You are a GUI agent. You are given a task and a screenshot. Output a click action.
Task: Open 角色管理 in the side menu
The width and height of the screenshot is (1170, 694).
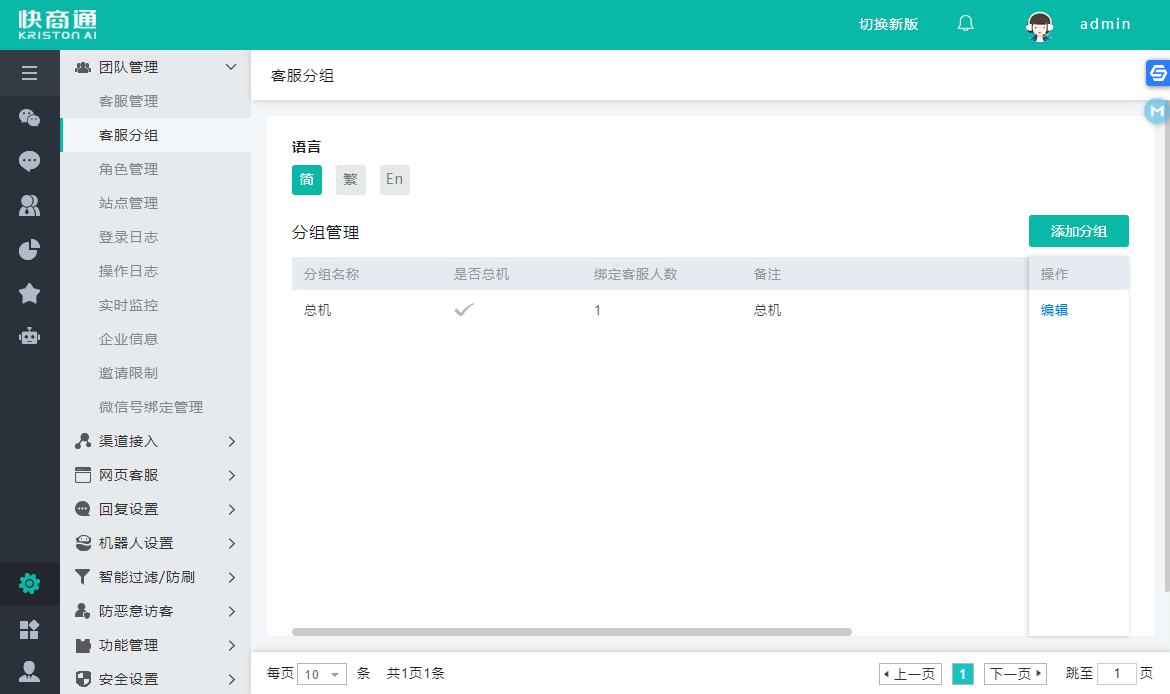point(128,169)
